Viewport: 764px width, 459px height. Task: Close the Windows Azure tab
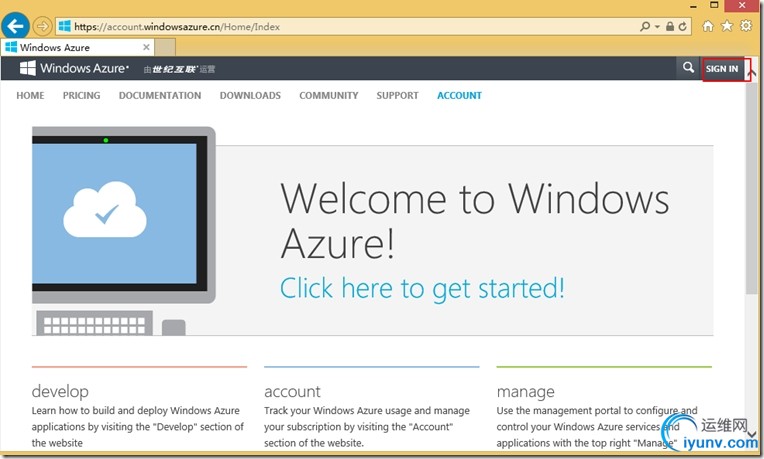[146, 47]
